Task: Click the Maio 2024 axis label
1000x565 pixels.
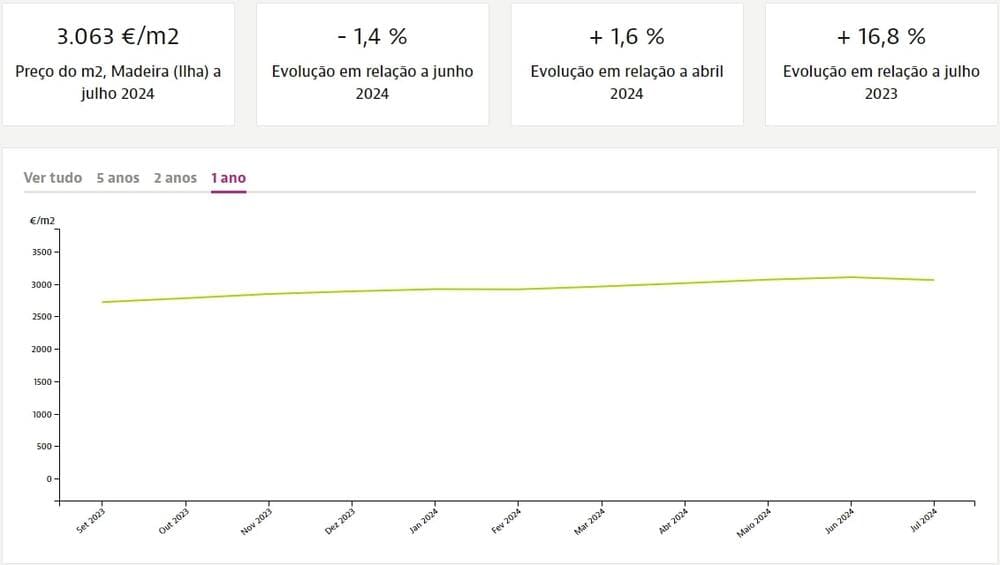Action: coord(755,523)
